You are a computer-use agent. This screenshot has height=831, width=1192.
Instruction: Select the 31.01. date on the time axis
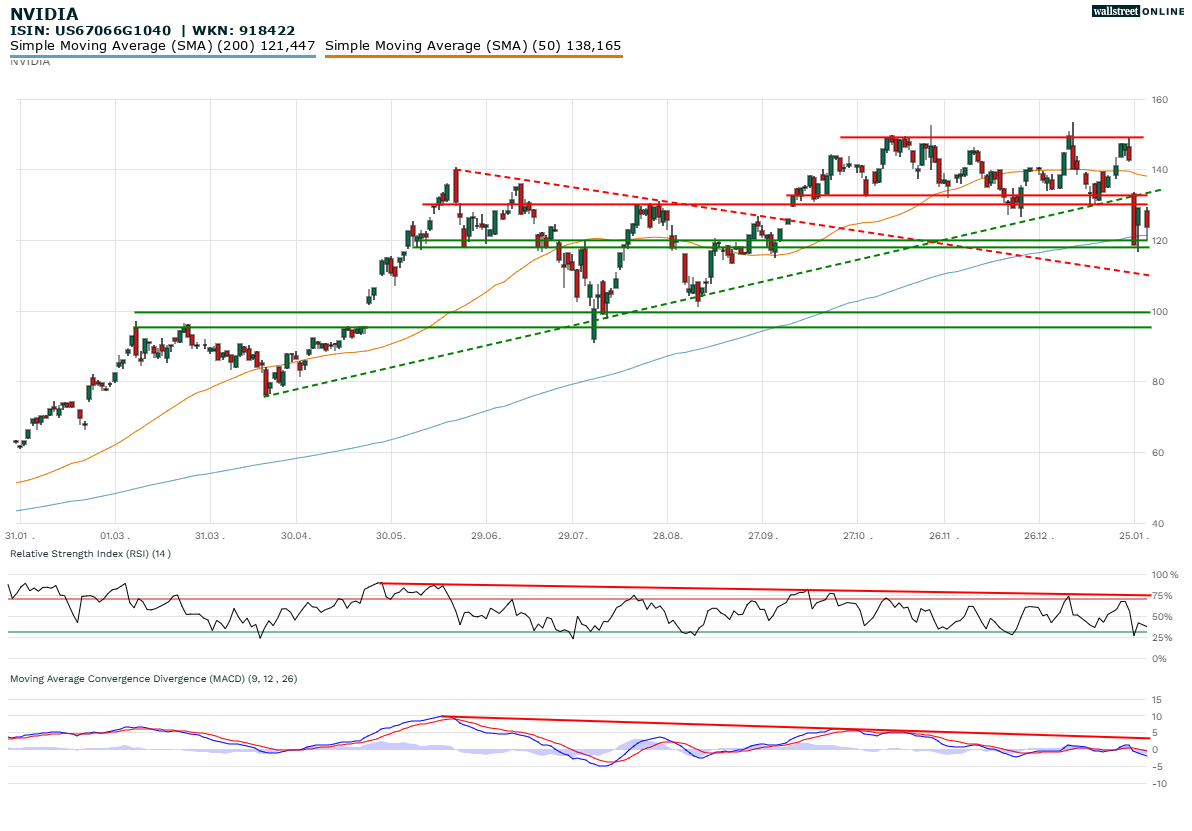(x=20, y=536)
